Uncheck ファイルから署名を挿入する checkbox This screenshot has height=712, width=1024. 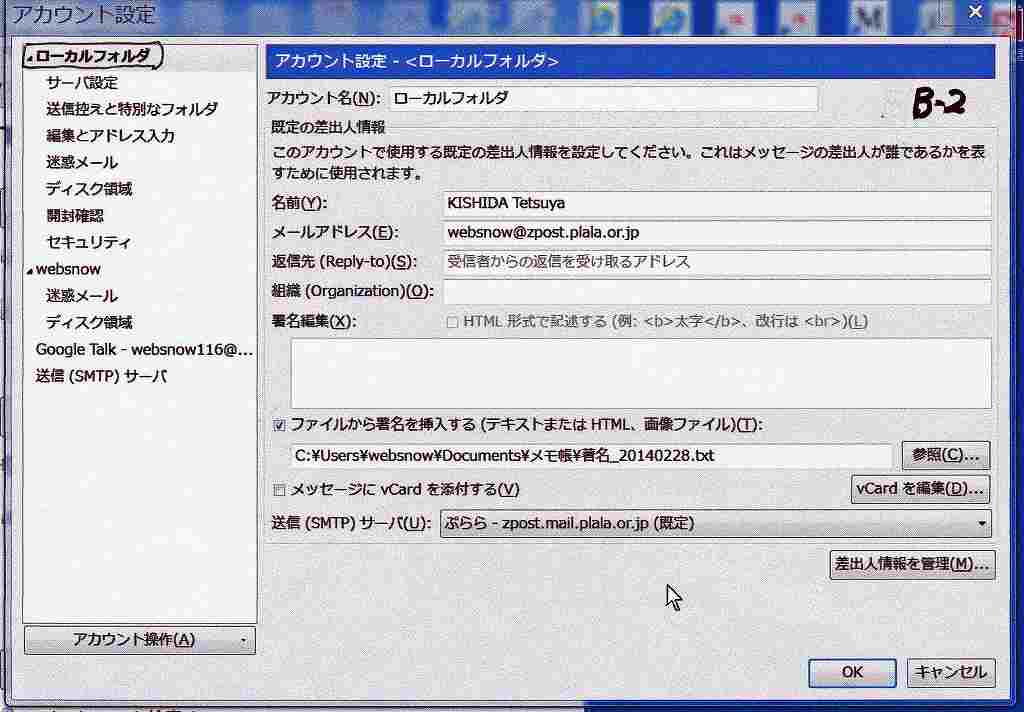tap(280, 425)
